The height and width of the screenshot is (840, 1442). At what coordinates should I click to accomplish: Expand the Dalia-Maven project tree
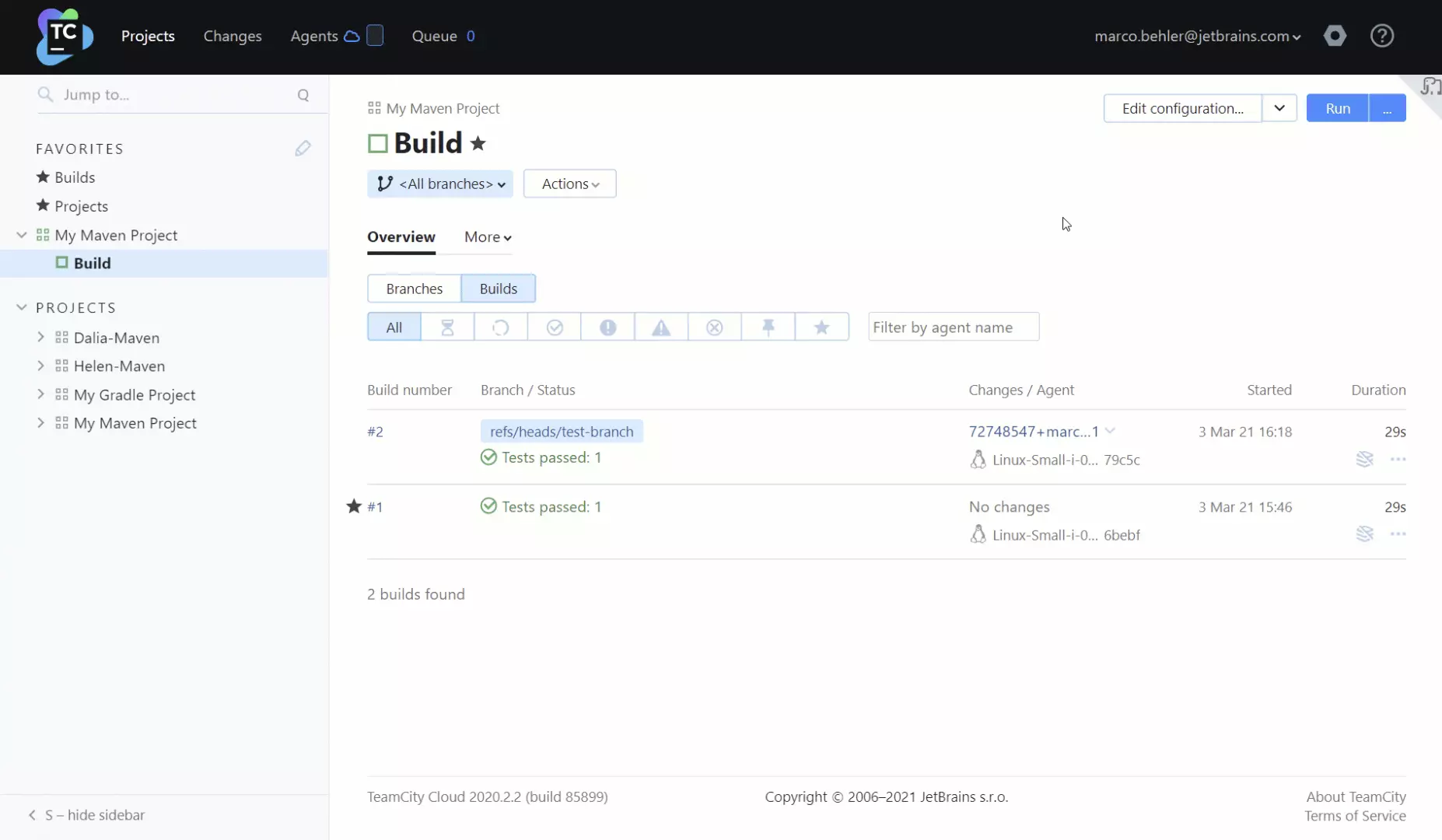[41, 338]
